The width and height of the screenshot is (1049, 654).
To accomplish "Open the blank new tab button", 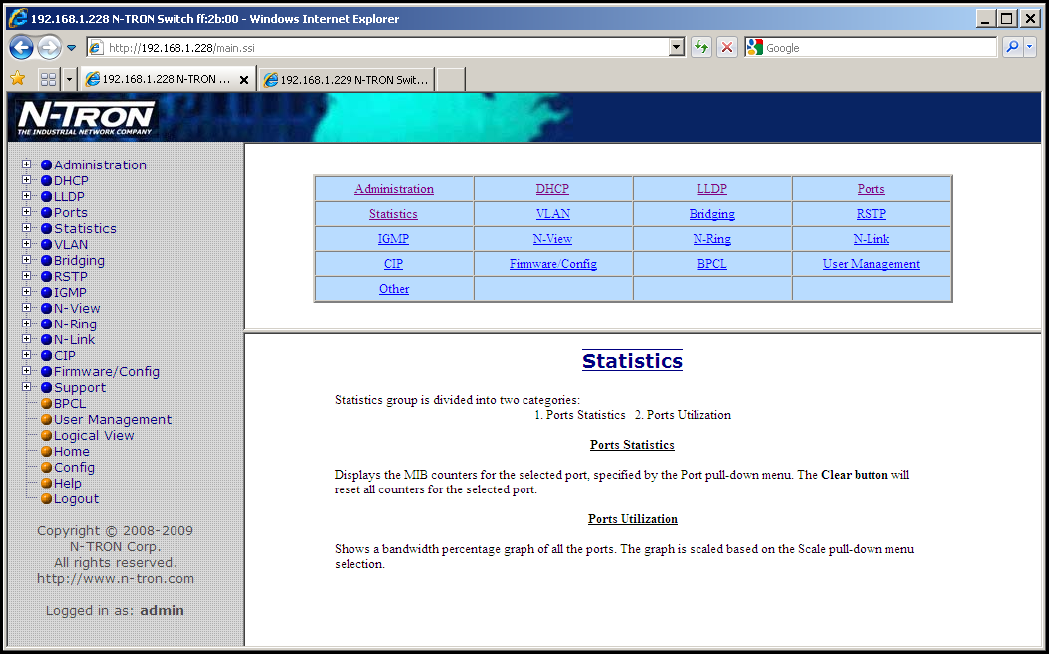I will 451,79.
